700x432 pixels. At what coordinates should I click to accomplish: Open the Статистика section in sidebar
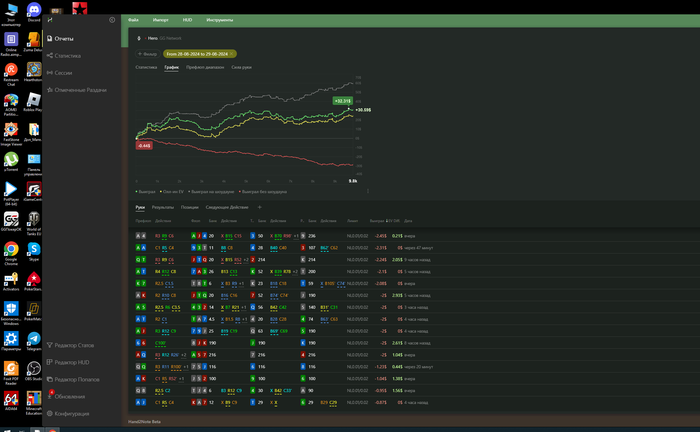point(64,56)
